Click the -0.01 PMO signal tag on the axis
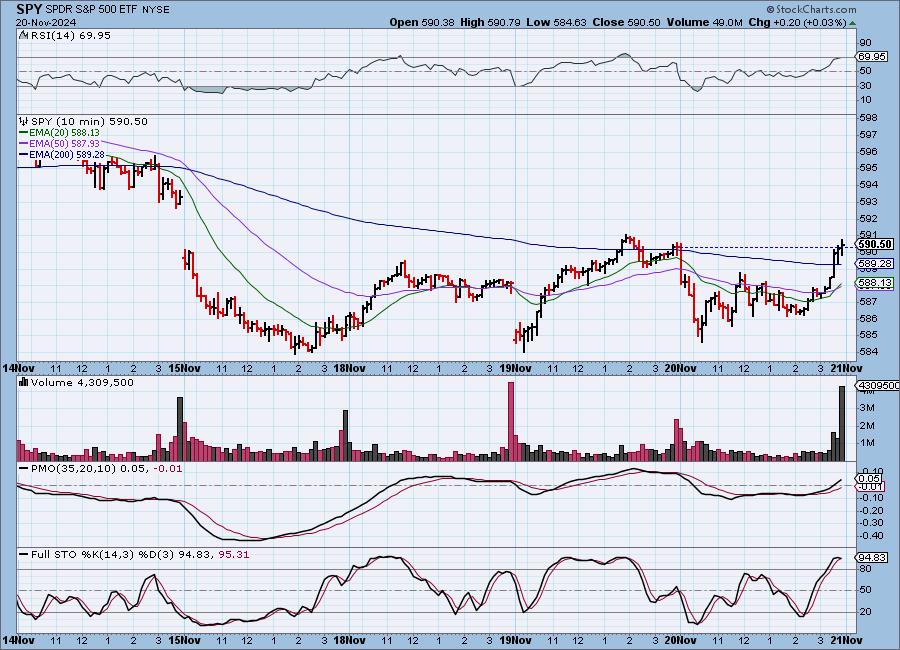Viewport: 900px width, 650px height. click(871, 487)
